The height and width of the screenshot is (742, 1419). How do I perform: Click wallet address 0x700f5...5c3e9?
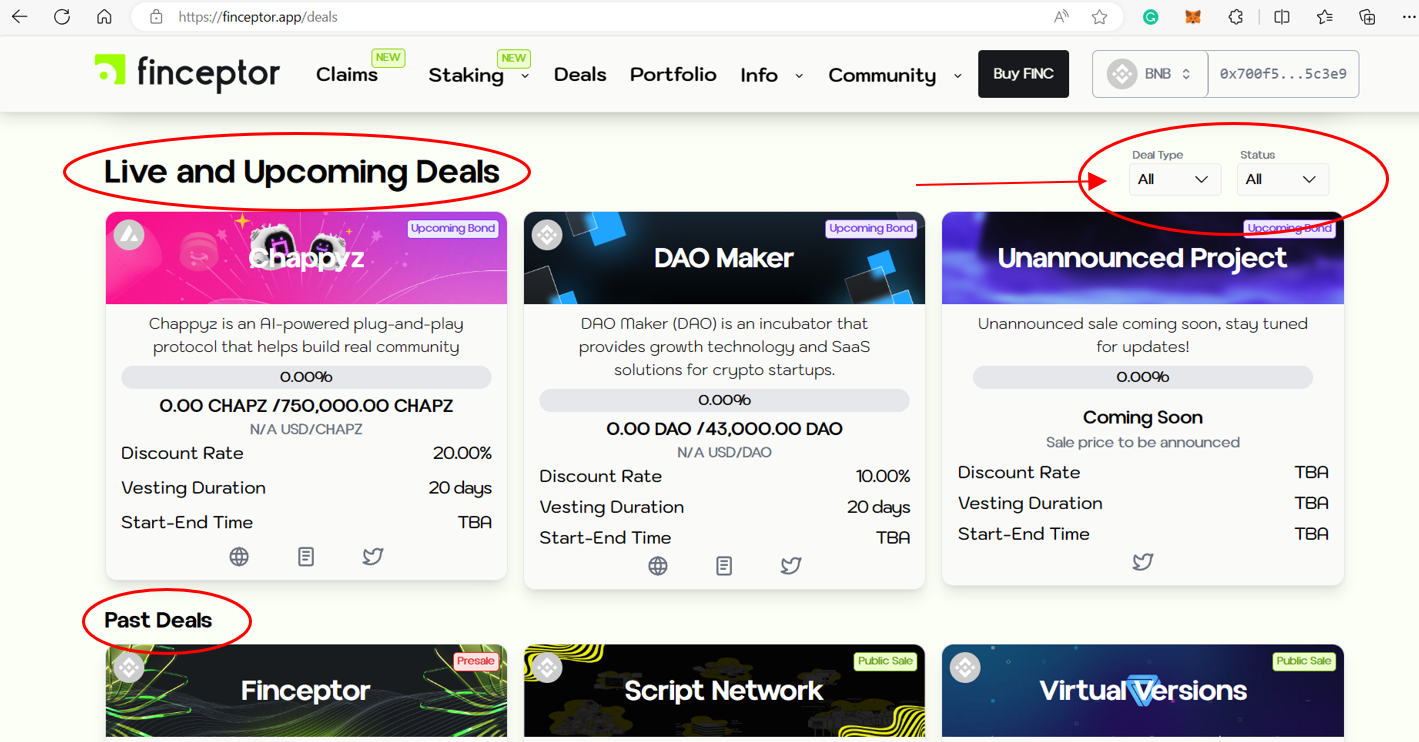(1283, 74)
